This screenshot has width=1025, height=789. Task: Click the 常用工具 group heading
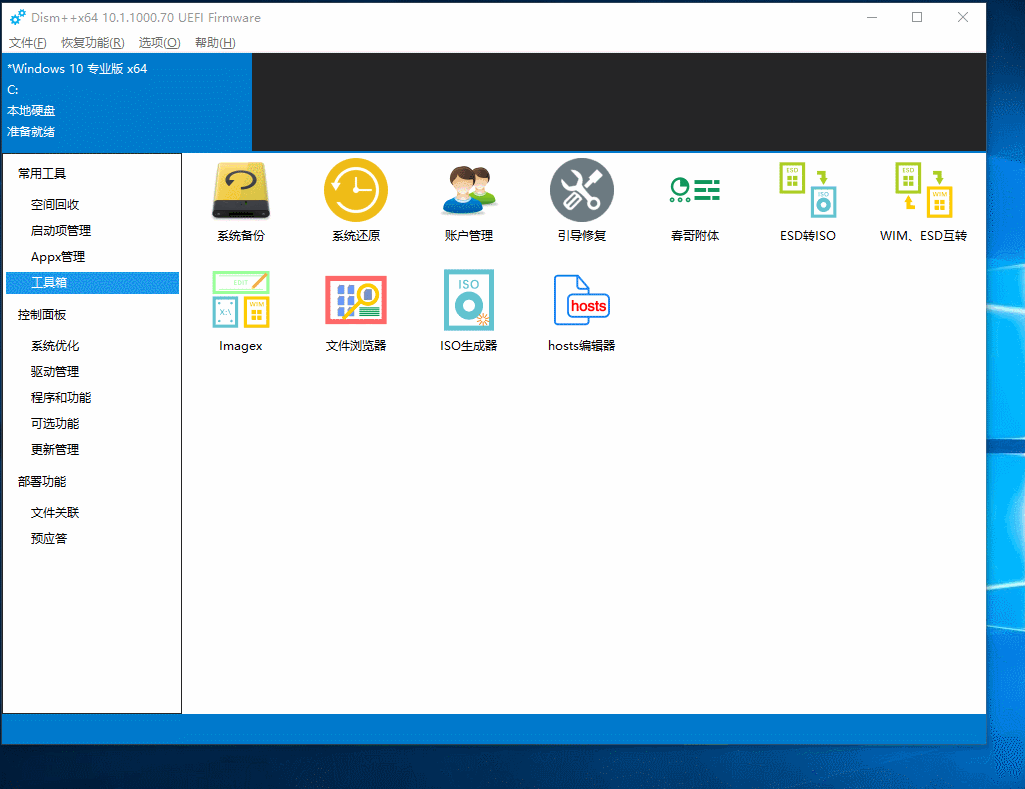click(x=42, y=173)
